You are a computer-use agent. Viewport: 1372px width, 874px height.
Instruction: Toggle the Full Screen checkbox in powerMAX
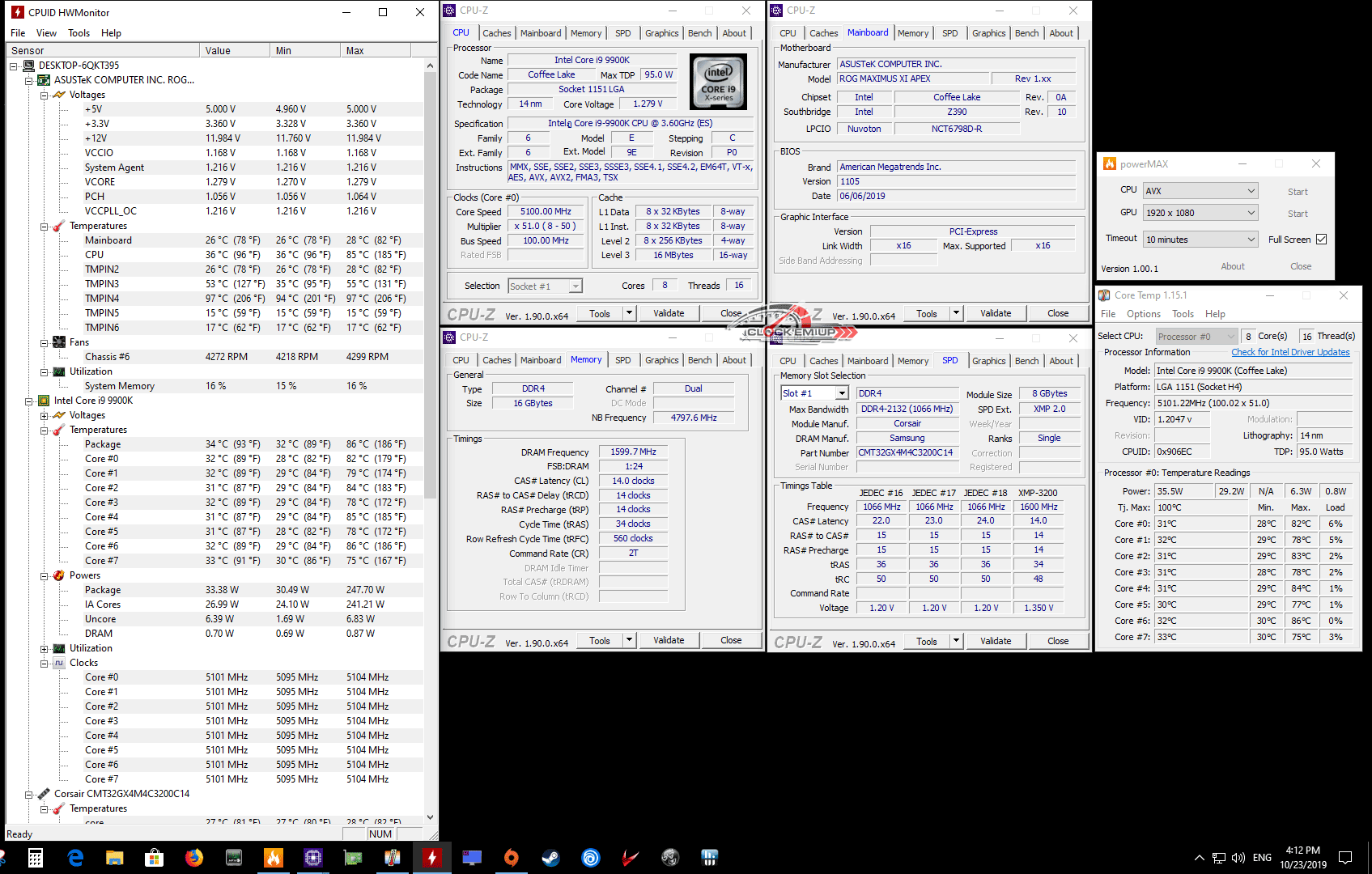click(1321, 240)
